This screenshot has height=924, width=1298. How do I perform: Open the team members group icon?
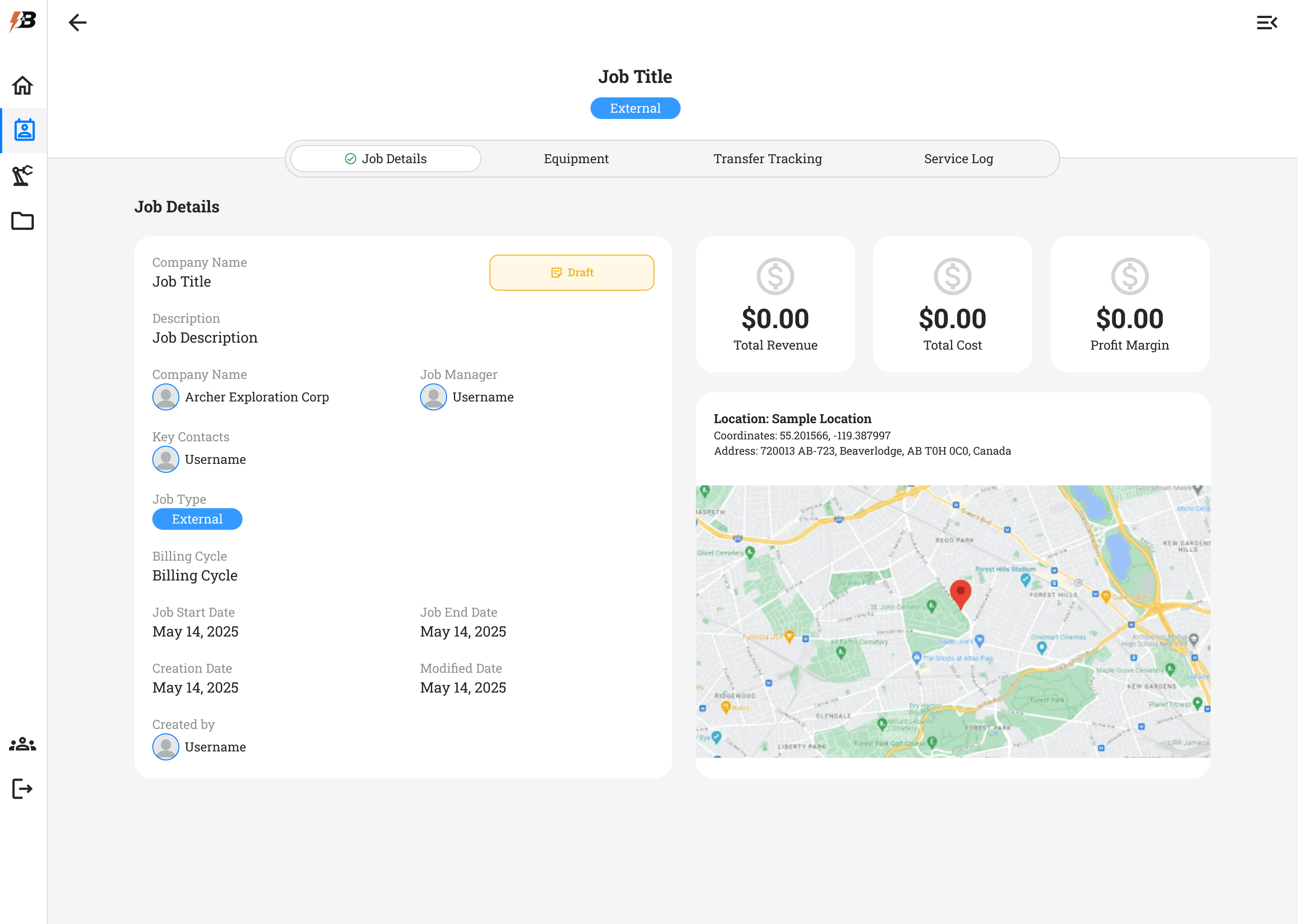pyautogui.click(x=23, y=744)
